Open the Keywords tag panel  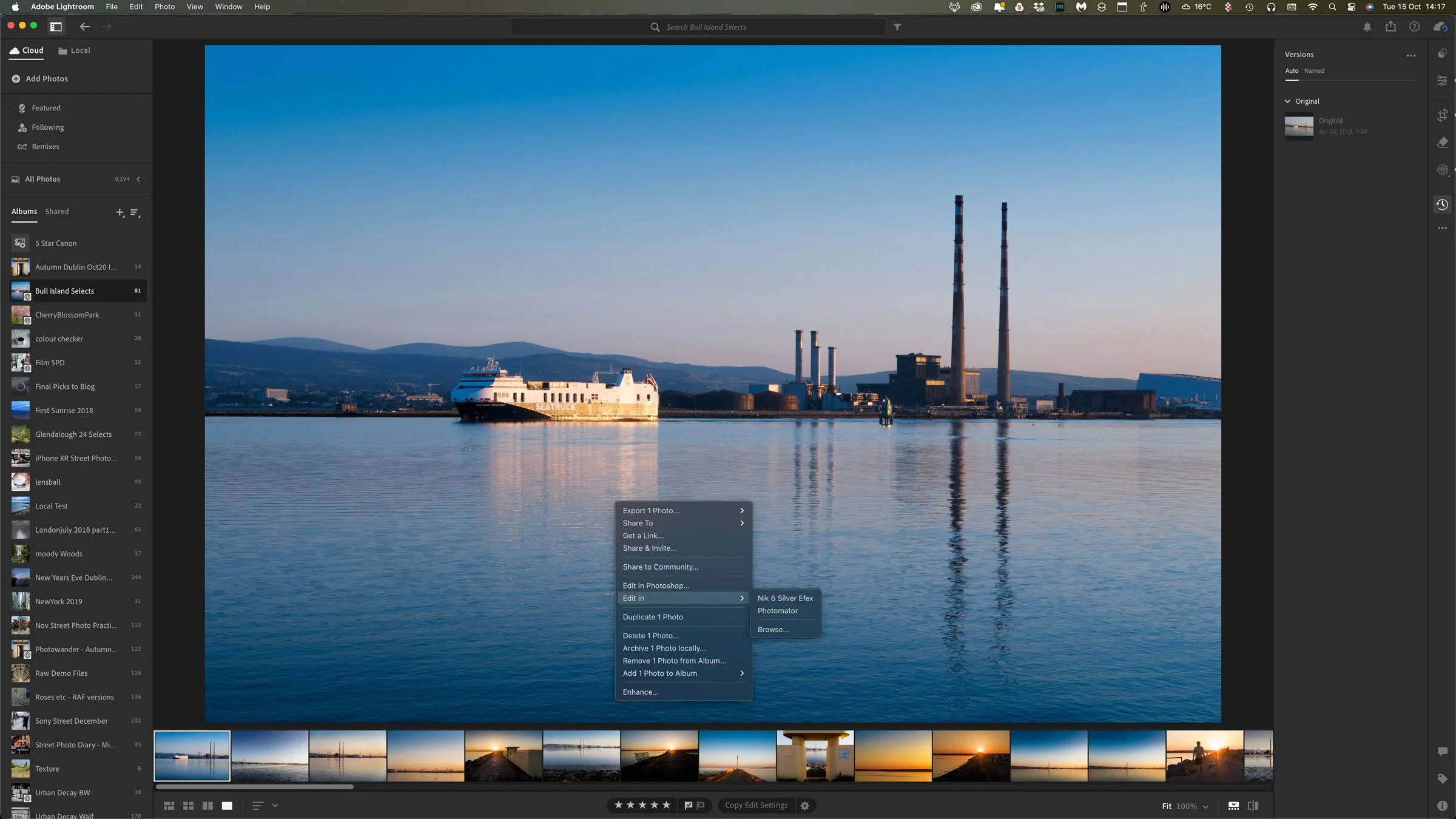(1443, 778)
